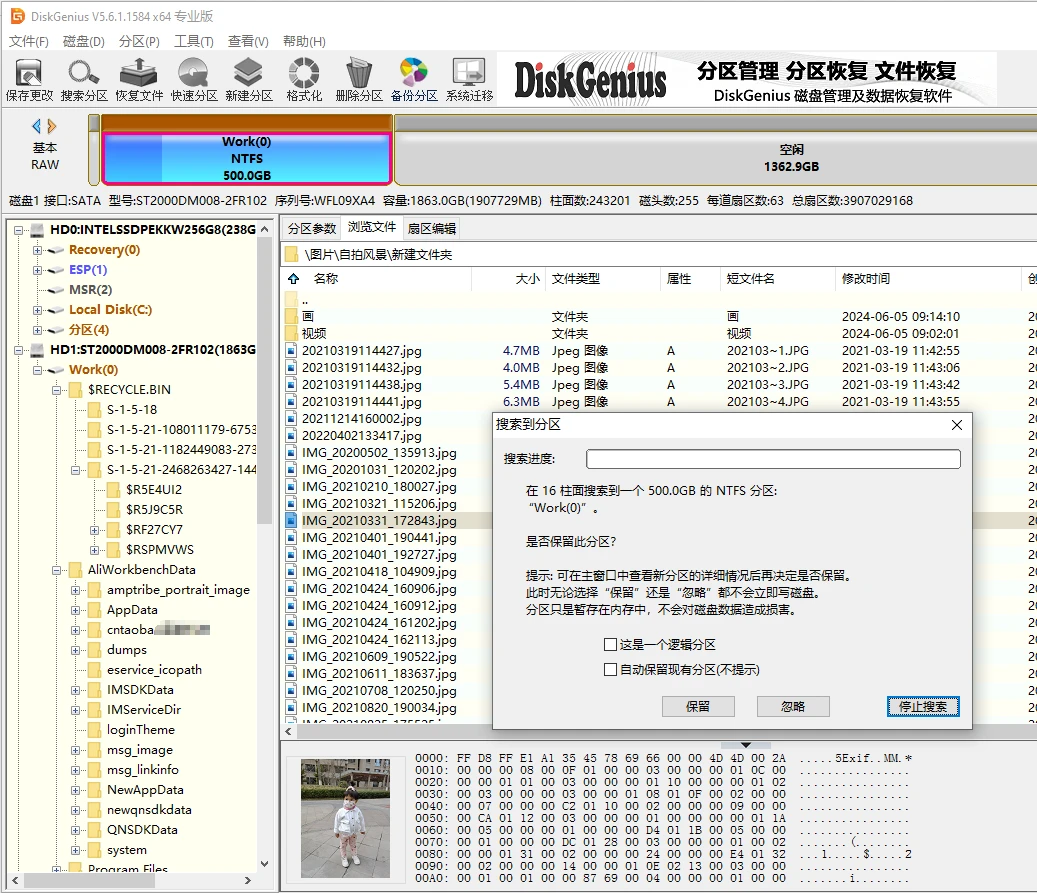Start the 系统迁移 system migration tool
Image resolution: width=1037 pixels, height=893 pixels.
pos(469,80)
